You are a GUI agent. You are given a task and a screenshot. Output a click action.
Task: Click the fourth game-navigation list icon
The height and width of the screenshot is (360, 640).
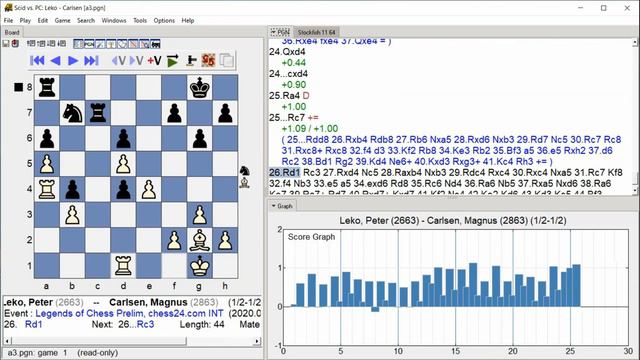pyautogui.click(x=62, y=43)
